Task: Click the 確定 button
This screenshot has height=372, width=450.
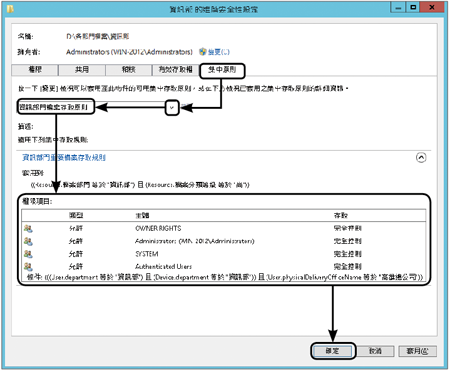Action: pyautogui.click(x=332, y=351)
